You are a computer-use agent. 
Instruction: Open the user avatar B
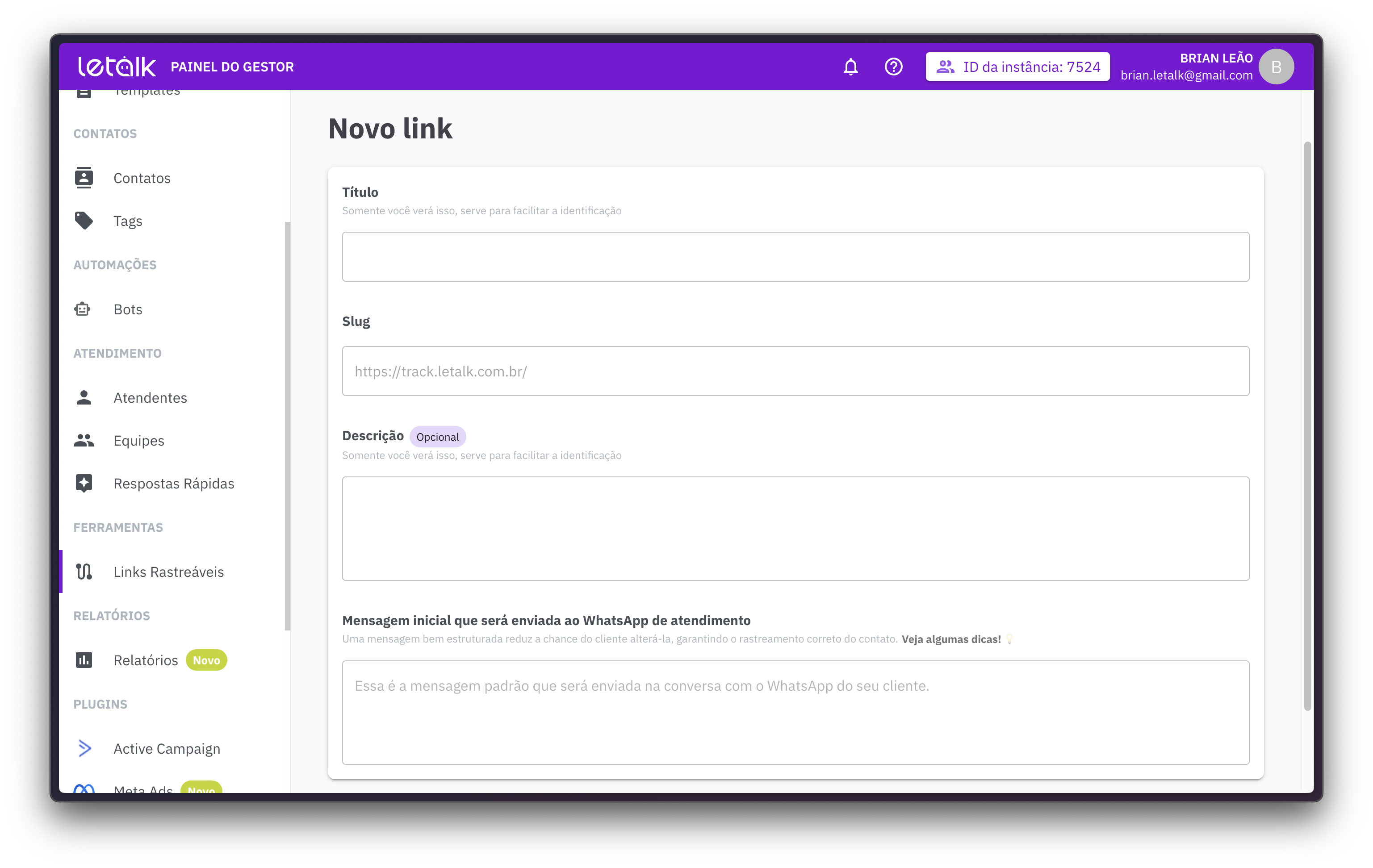pyautogui.click(x=1276, y=67)
